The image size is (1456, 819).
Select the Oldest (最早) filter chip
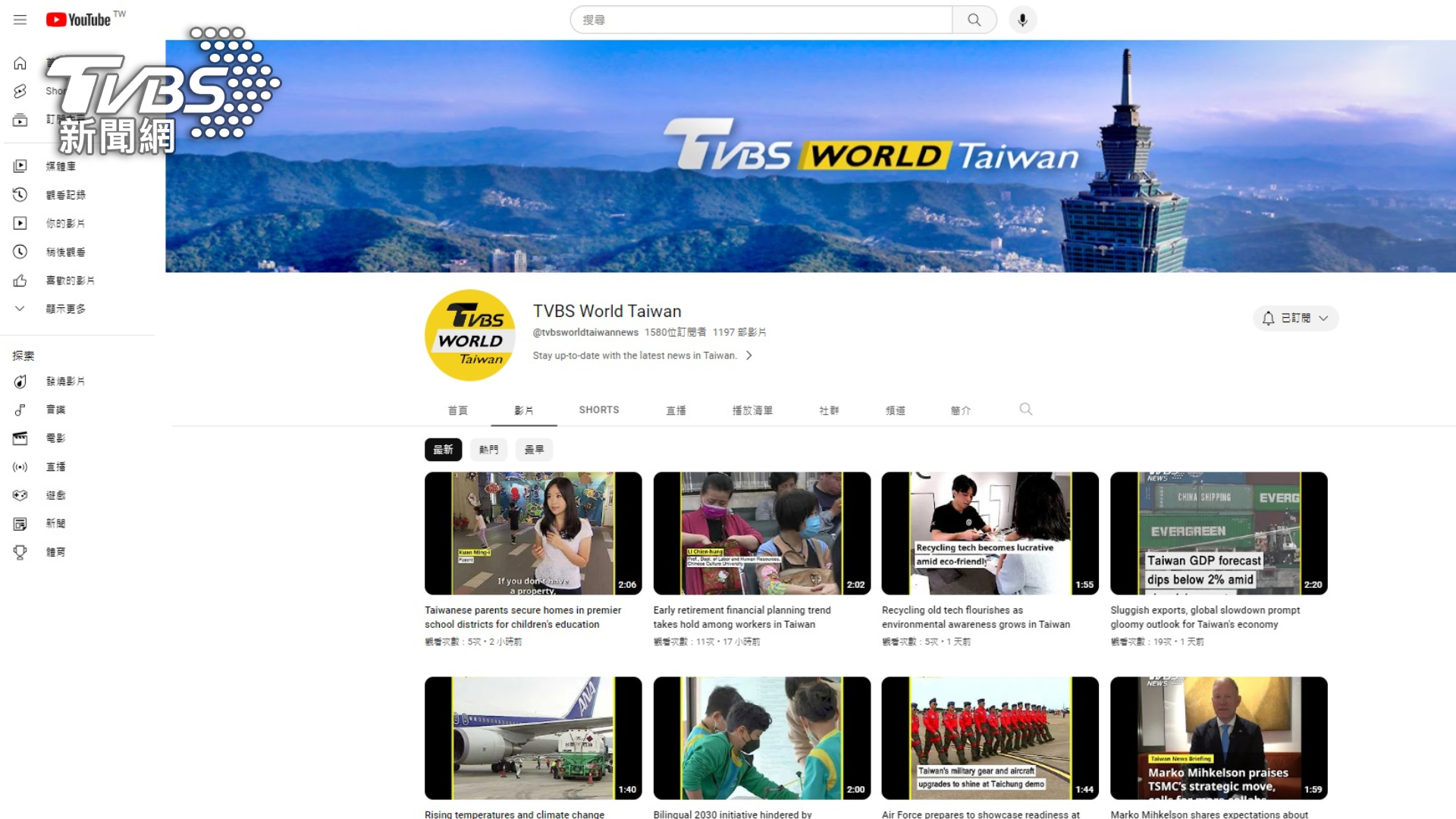tap(535, 450)
